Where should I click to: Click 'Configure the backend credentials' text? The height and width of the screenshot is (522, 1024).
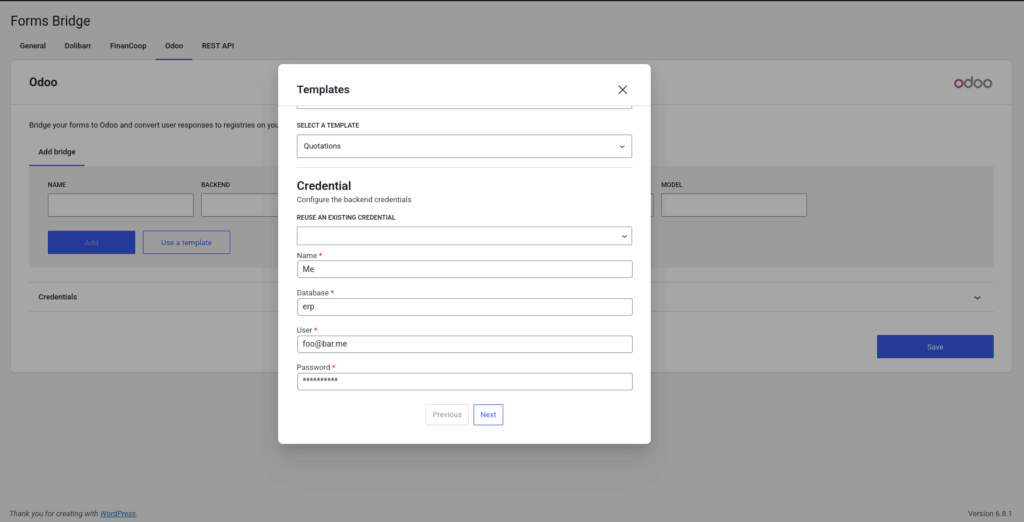point(354,199)
